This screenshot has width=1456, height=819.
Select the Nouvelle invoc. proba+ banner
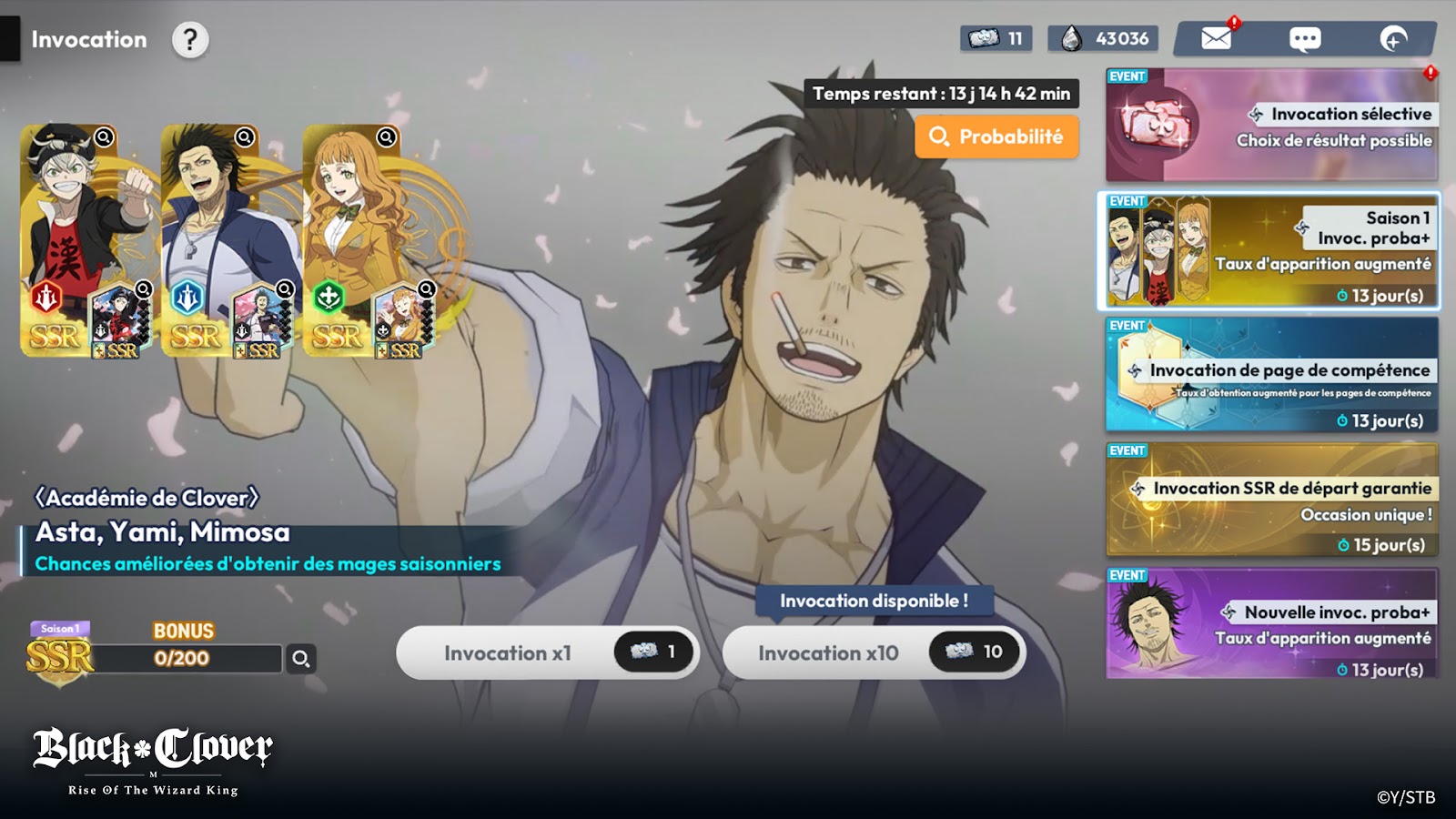[x=1272, y=623]
